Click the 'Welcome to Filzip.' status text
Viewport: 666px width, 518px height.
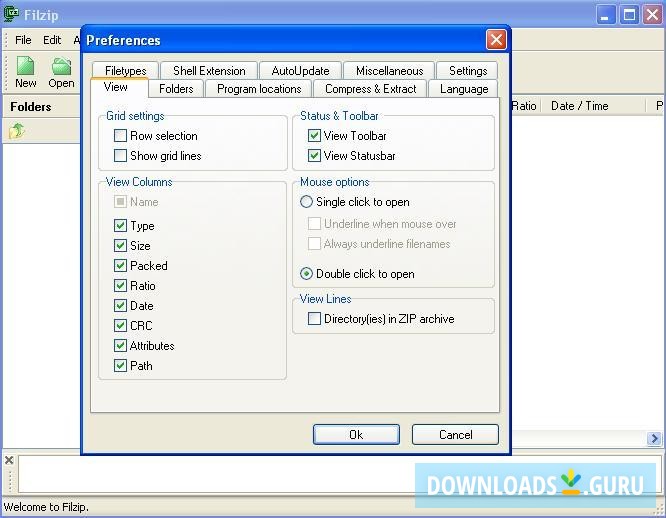[x=46, y=507]
